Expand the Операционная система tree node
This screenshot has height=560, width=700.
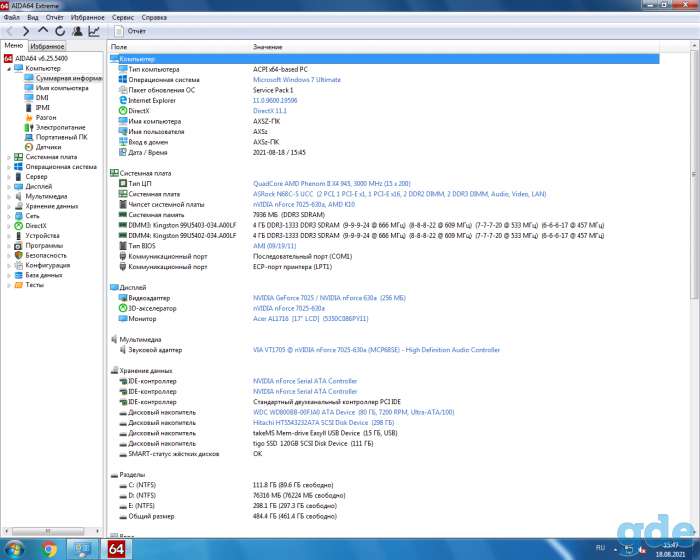pos(8,167)
